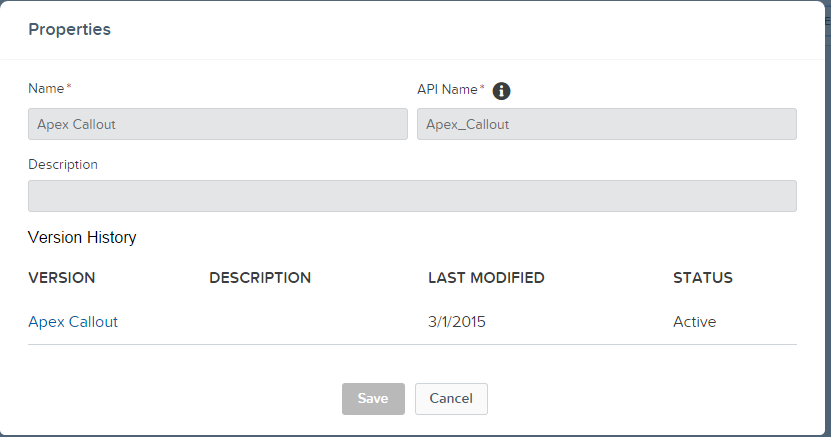Click the Cancel button
831x437 pixels.
(x=451, y=399)
